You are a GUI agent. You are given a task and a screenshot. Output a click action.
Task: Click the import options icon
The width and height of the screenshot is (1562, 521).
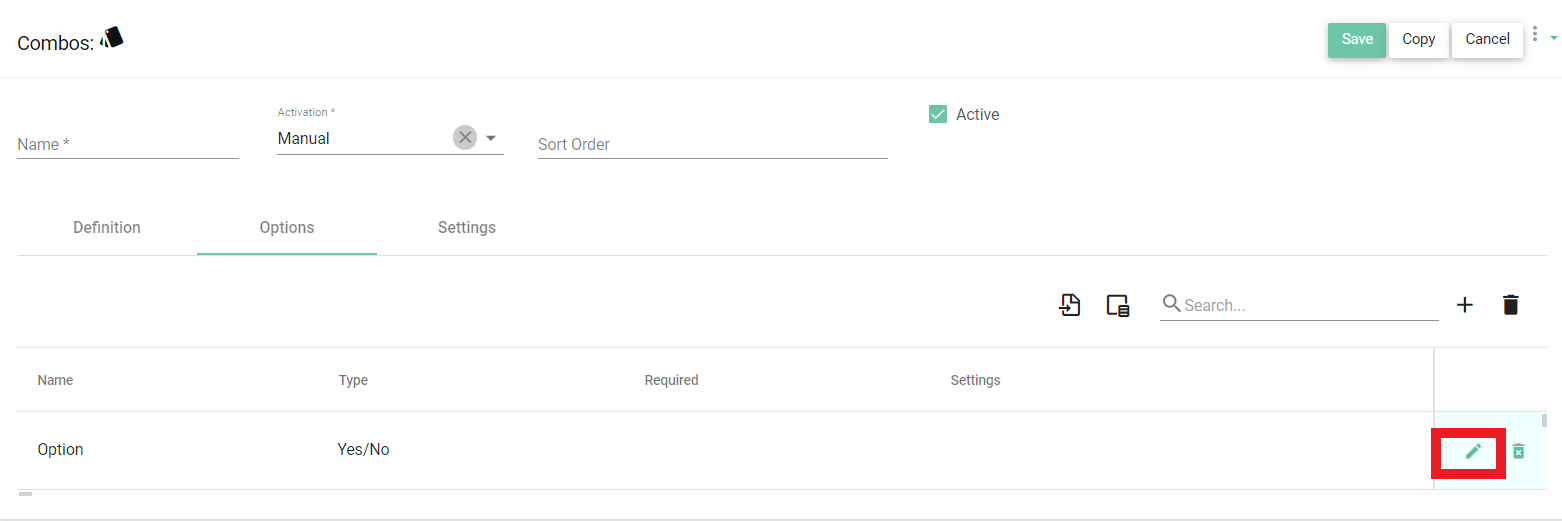pyautogui.click(x=1070, y=305)
